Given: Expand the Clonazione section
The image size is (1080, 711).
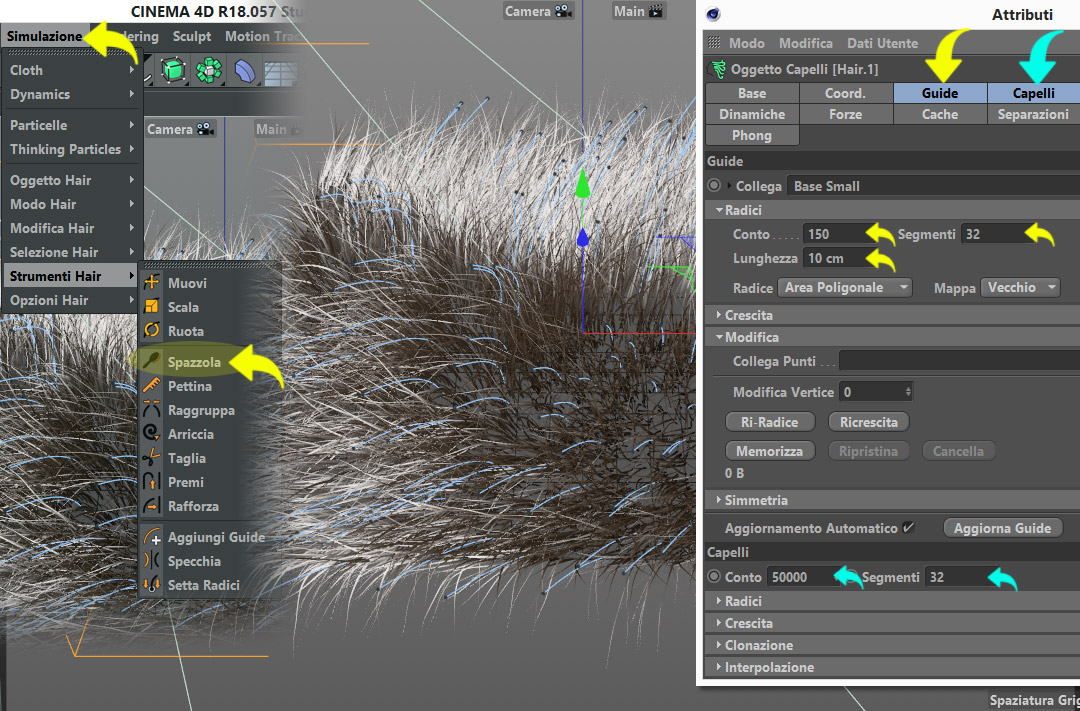Looking at the screenshot, I should [719, 645].
